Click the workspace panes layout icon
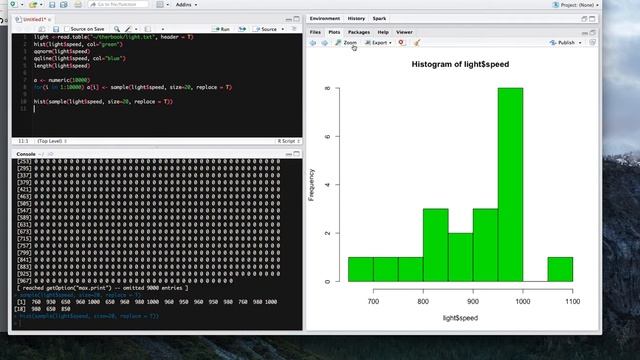640x360 pixels. [x=160, y=4]
